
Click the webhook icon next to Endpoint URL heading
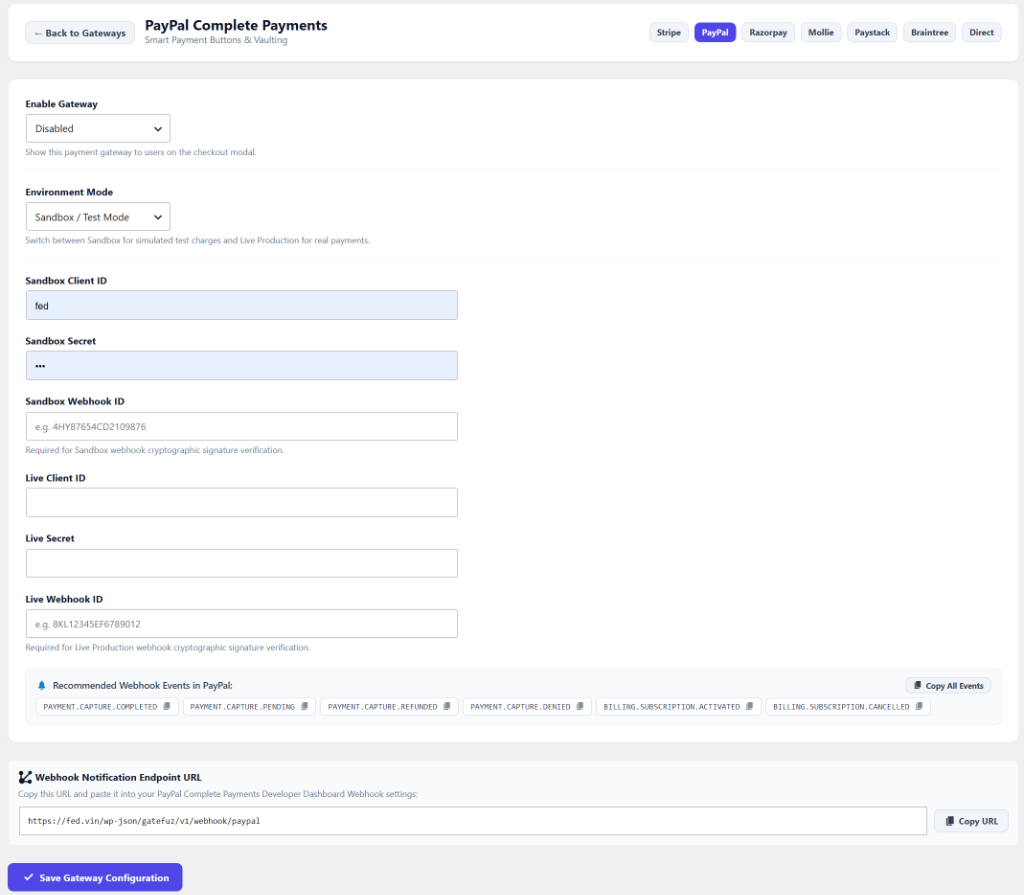pyautogui.click(x=25, y=777)
